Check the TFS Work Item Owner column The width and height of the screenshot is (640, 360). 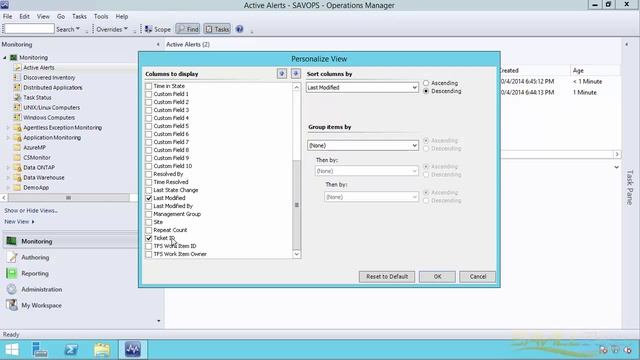(x=149, y=254)
